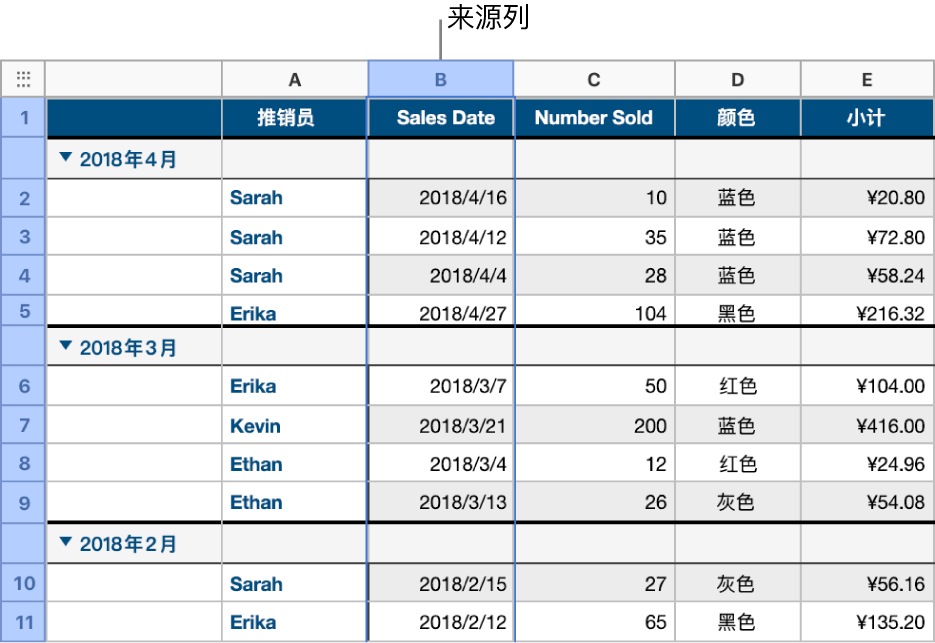Click the table drag handle icon
This screenshot has width=935, height=643.
(23, 78)
